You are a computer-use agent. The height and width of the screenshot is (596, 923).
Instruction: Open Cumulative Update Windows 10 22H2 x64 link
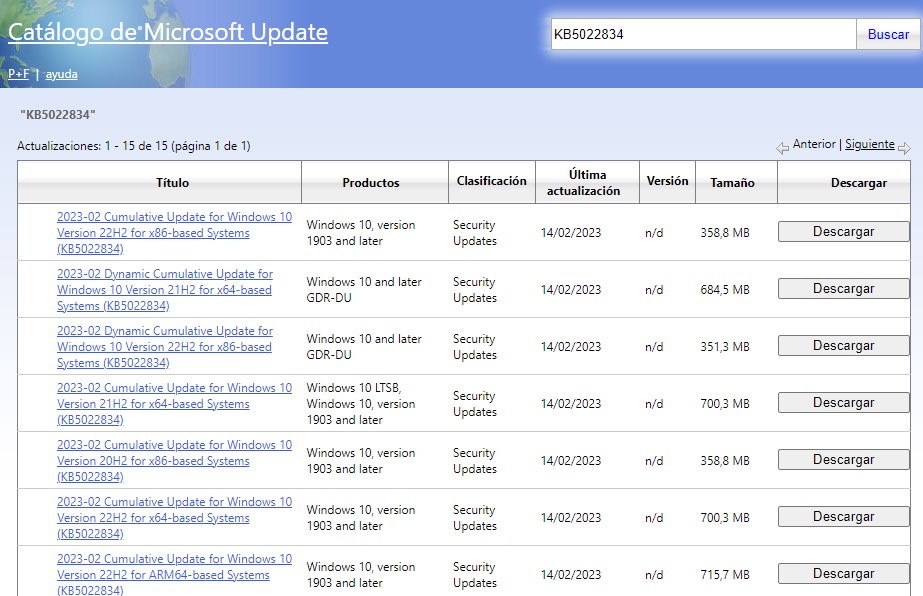(x=174, y=518)
